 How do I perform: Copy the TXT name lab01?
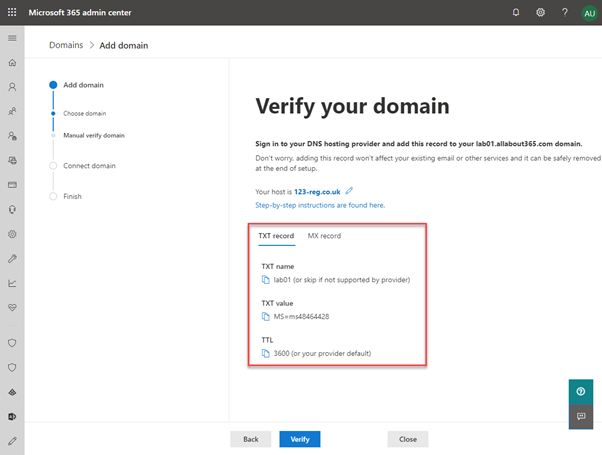tap(265, 280)
